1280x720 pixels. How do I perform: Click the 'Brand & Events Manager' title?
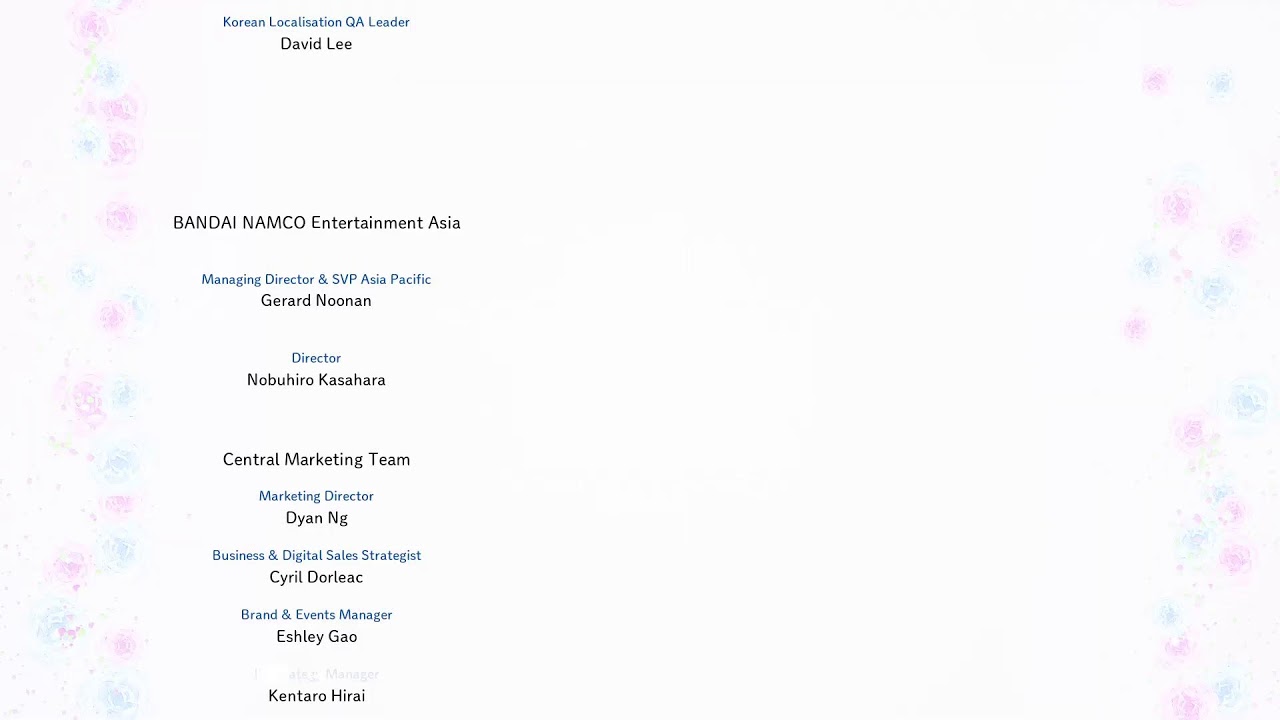[x=316, y=615]
